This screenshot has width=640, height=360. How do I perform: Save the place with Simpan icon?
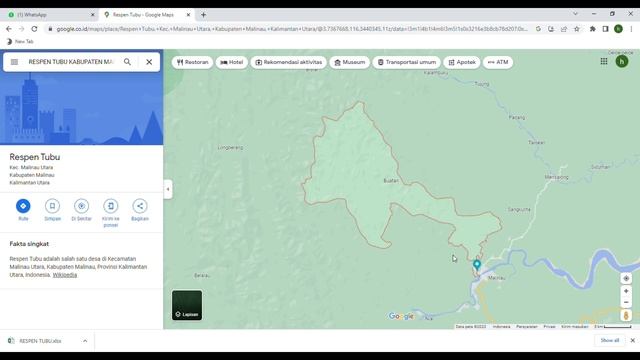click(x=52, y=206)
